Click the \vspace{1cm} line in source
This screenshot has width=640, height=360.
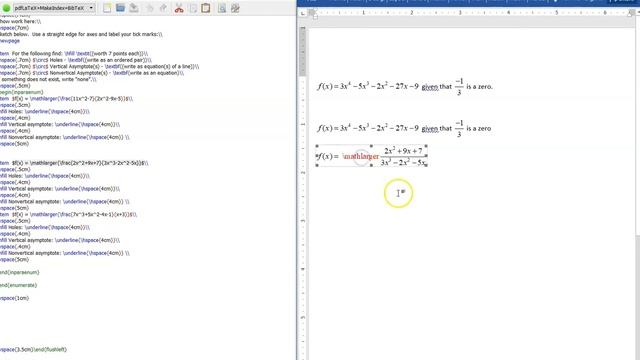pos(14,298)
